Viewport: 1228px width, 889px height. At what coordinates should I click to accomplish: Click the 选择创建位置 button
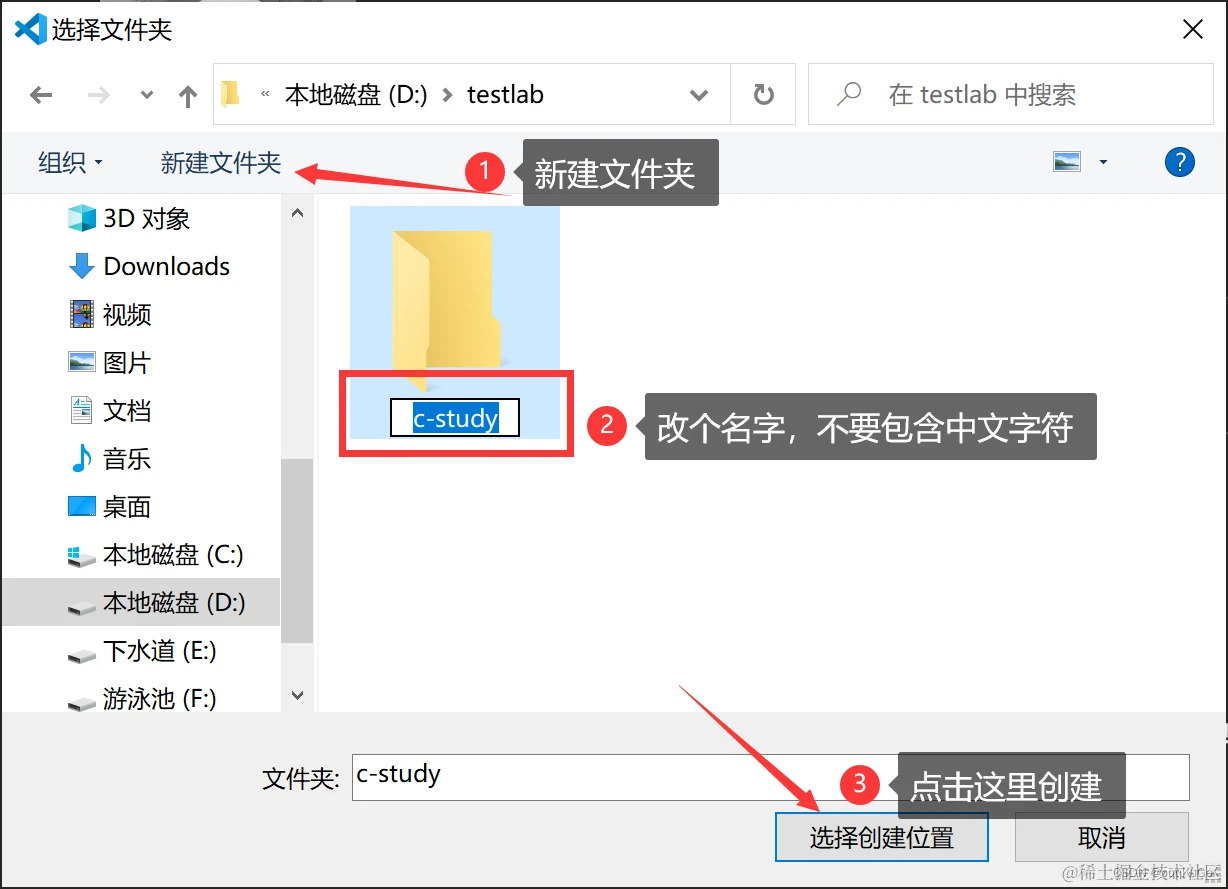(x=881, y=837)
